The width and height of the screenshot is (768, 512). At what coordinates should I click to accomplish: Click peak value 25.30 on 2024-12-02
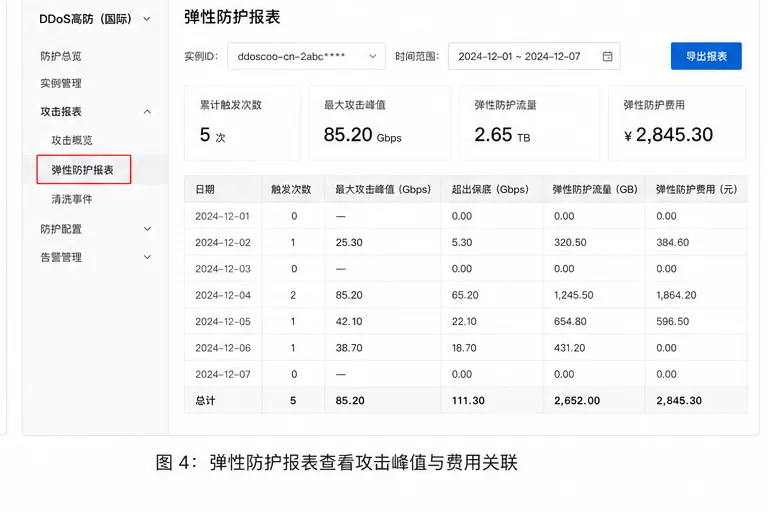pyautogui.click(x=349, y=243)
